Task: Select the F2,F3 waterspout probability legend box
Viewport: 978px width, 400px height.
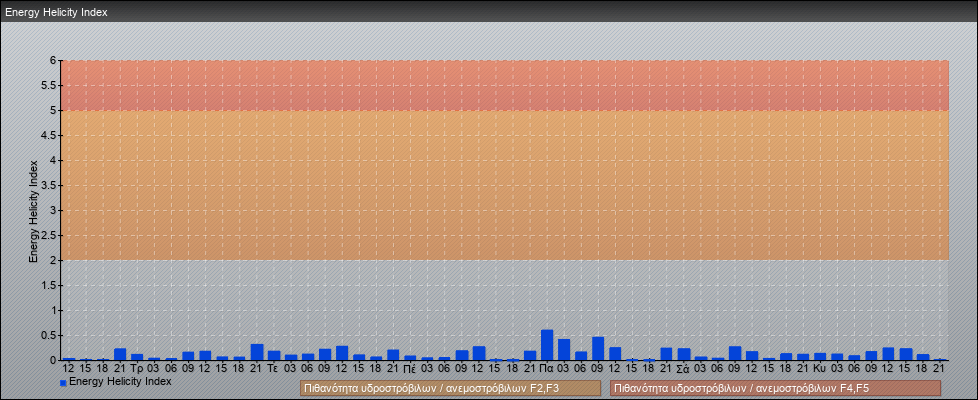Action: [450, 388]
